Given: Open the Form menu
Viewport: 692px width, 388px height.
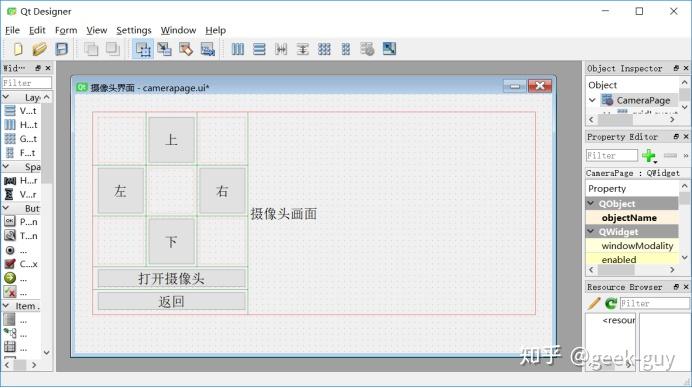Looking at the screenshot, I should tap(66, 30).
